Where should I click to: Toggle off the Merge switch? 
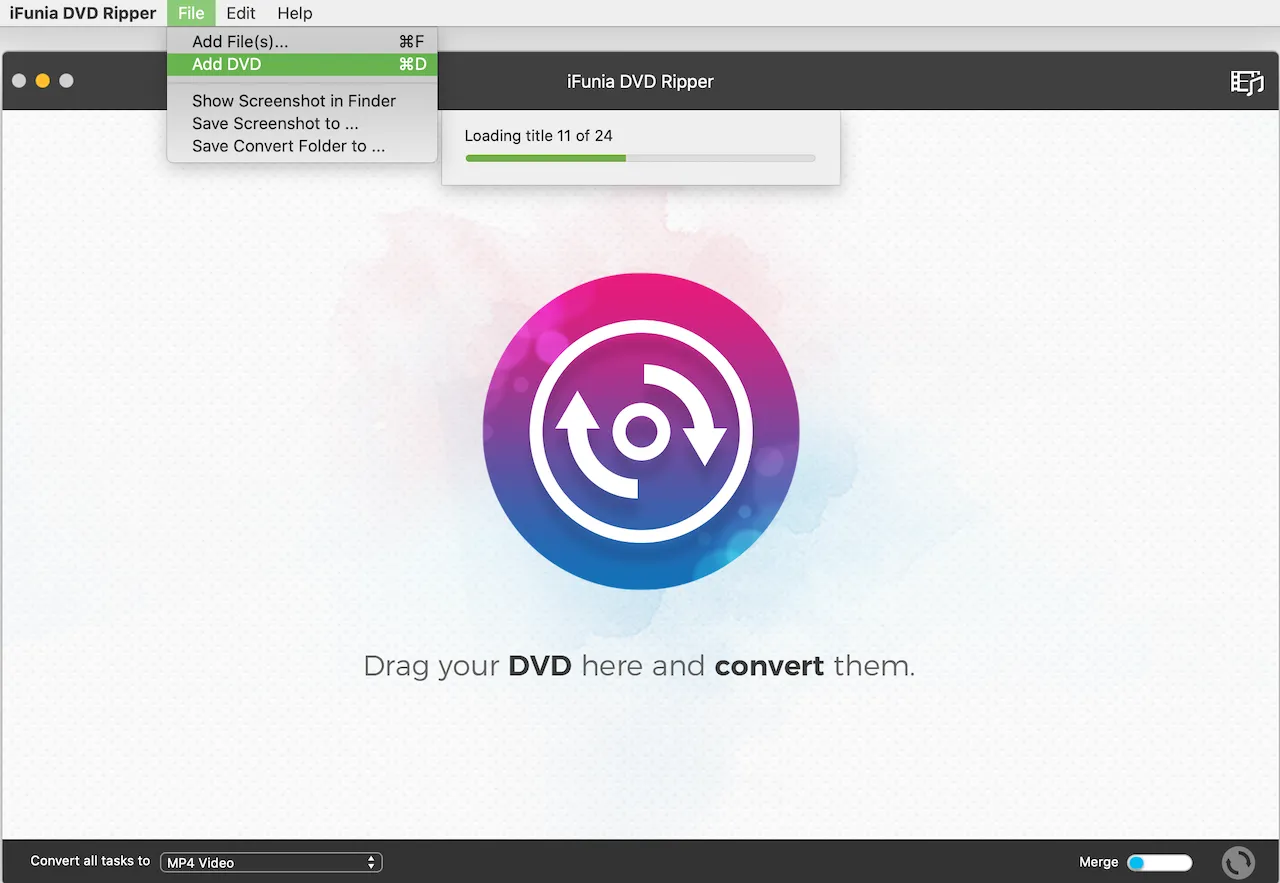point(1161,861)
